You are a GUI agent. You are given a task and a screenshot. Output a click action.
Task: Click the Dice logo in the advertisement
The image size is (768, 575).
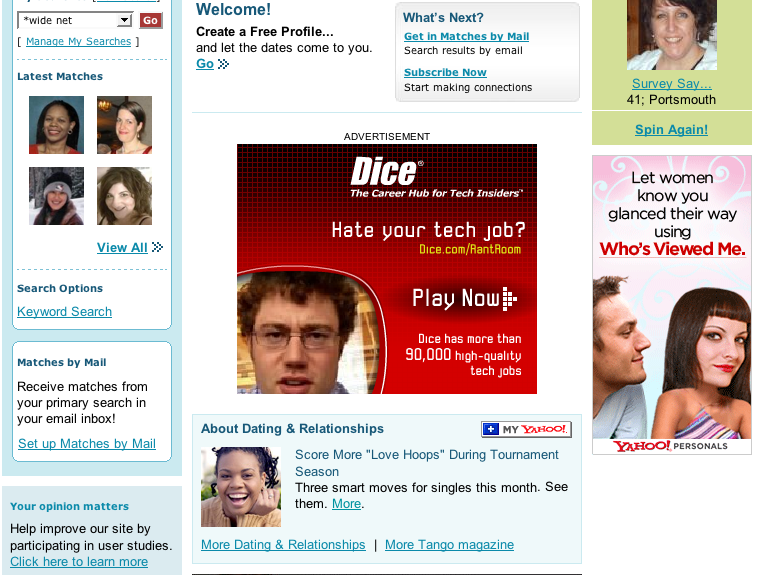(x=386, y=171)
